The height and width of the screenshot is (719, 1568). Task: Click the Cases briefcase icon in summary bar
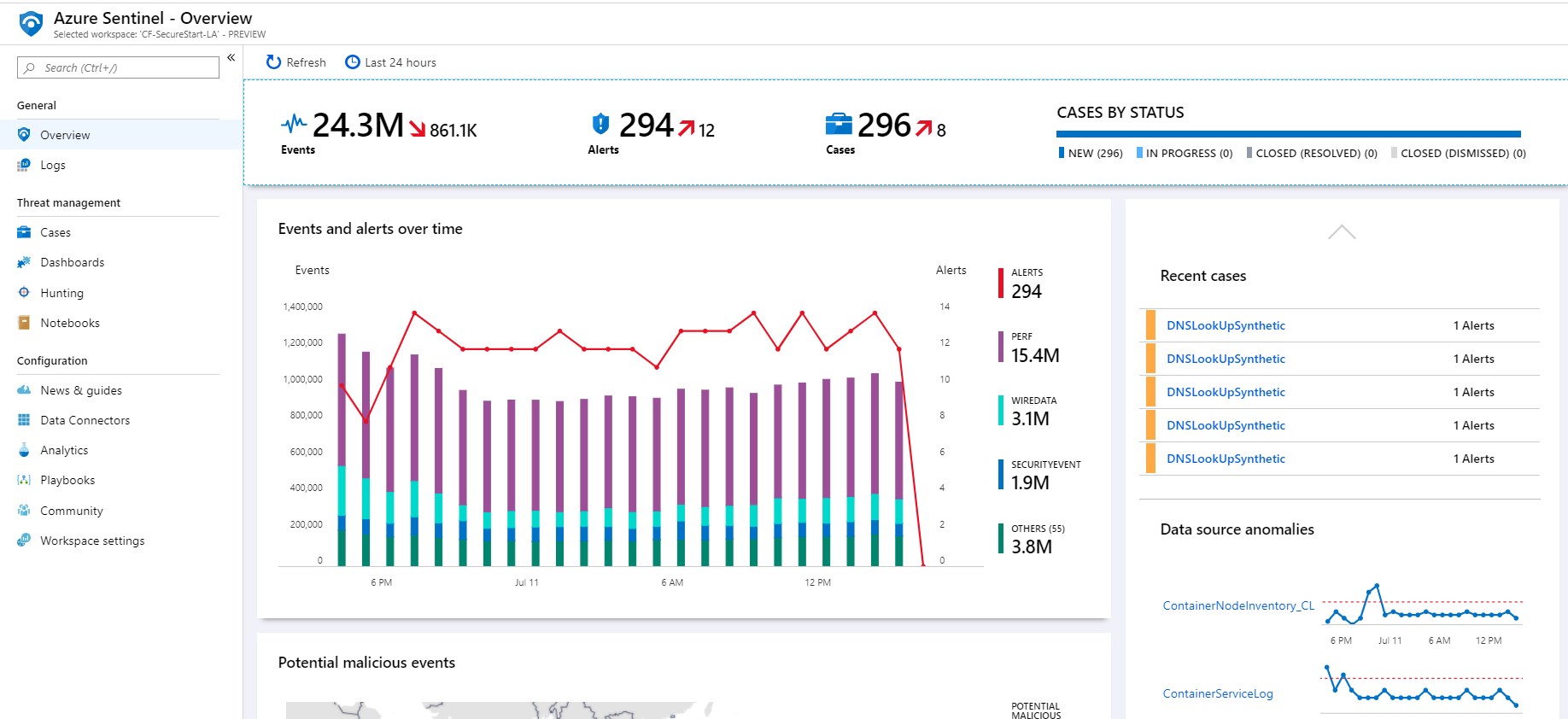[x=839, y=124]
